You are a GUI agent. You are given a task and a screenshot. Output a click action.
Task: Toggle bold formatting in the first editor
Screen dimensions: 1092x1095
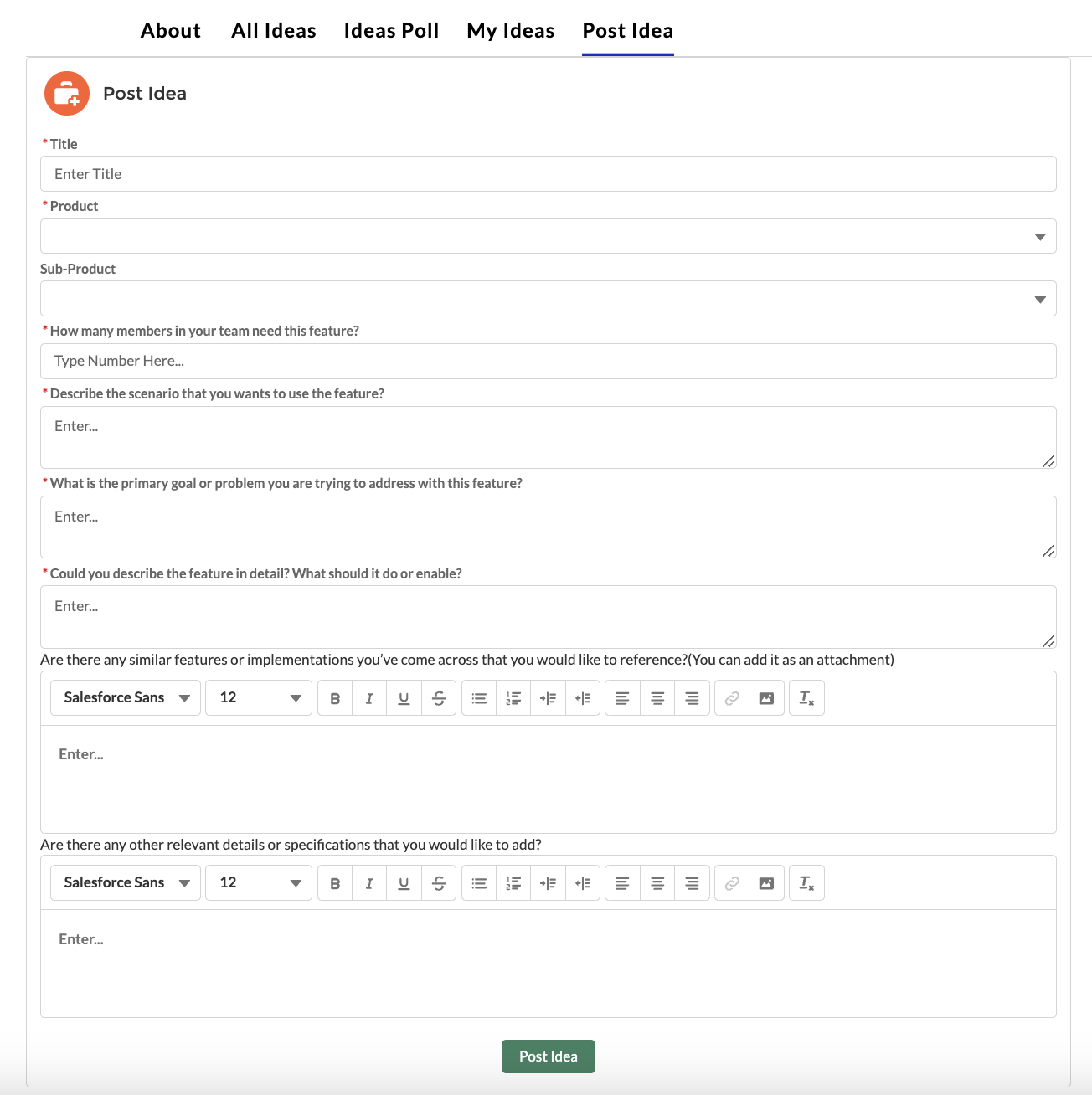[x=334, y=697]
